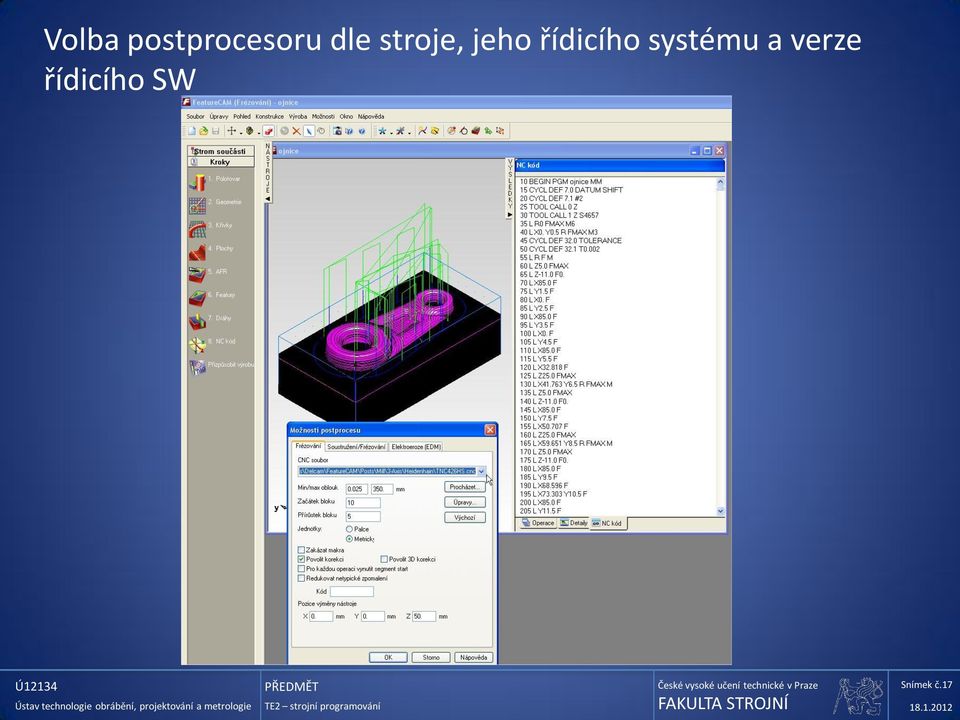Click the Z tool change position field

[x=424, y=617]
